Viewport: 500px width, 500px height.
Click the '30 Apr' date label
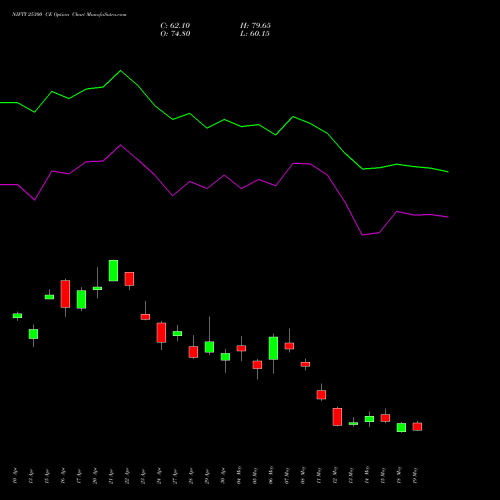click(x=223, y=476)
